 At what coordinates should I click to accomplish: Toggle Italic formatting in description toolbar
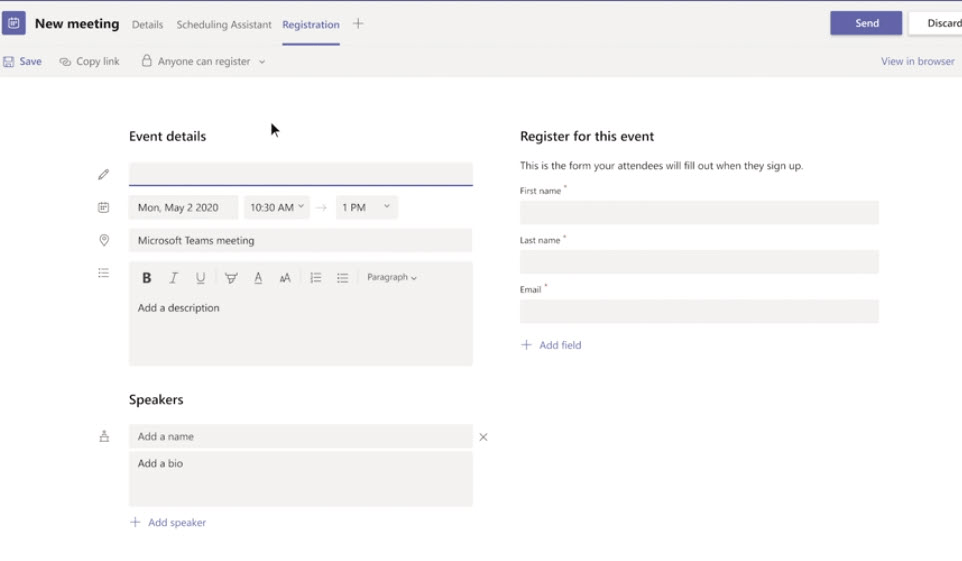point(173,278)
